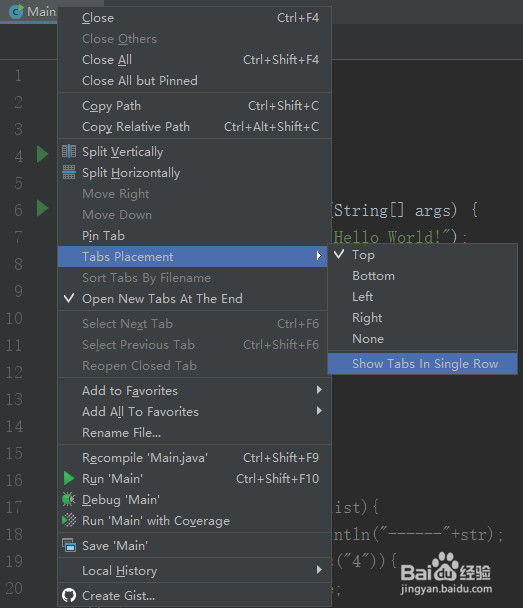The image size is (523, 608).
Task: Click the gutter run arrow on line 4
Action: [42, 154]
